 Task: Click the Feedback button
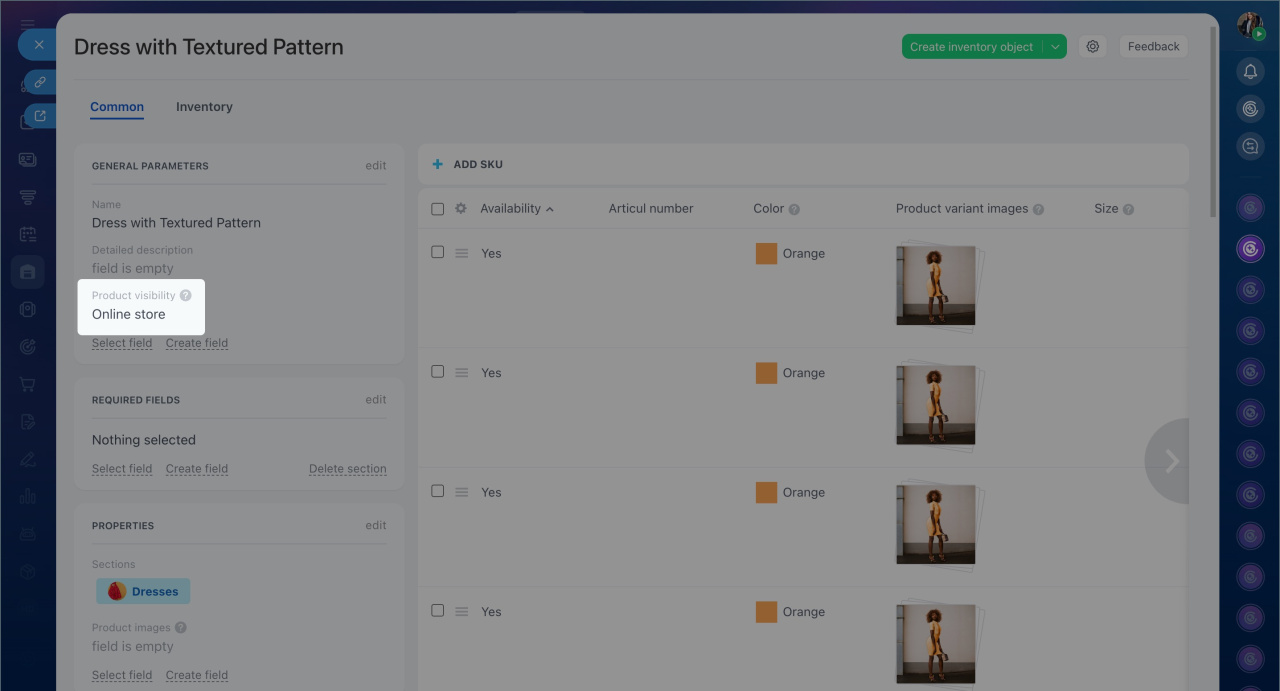[x=1153, y=47]
